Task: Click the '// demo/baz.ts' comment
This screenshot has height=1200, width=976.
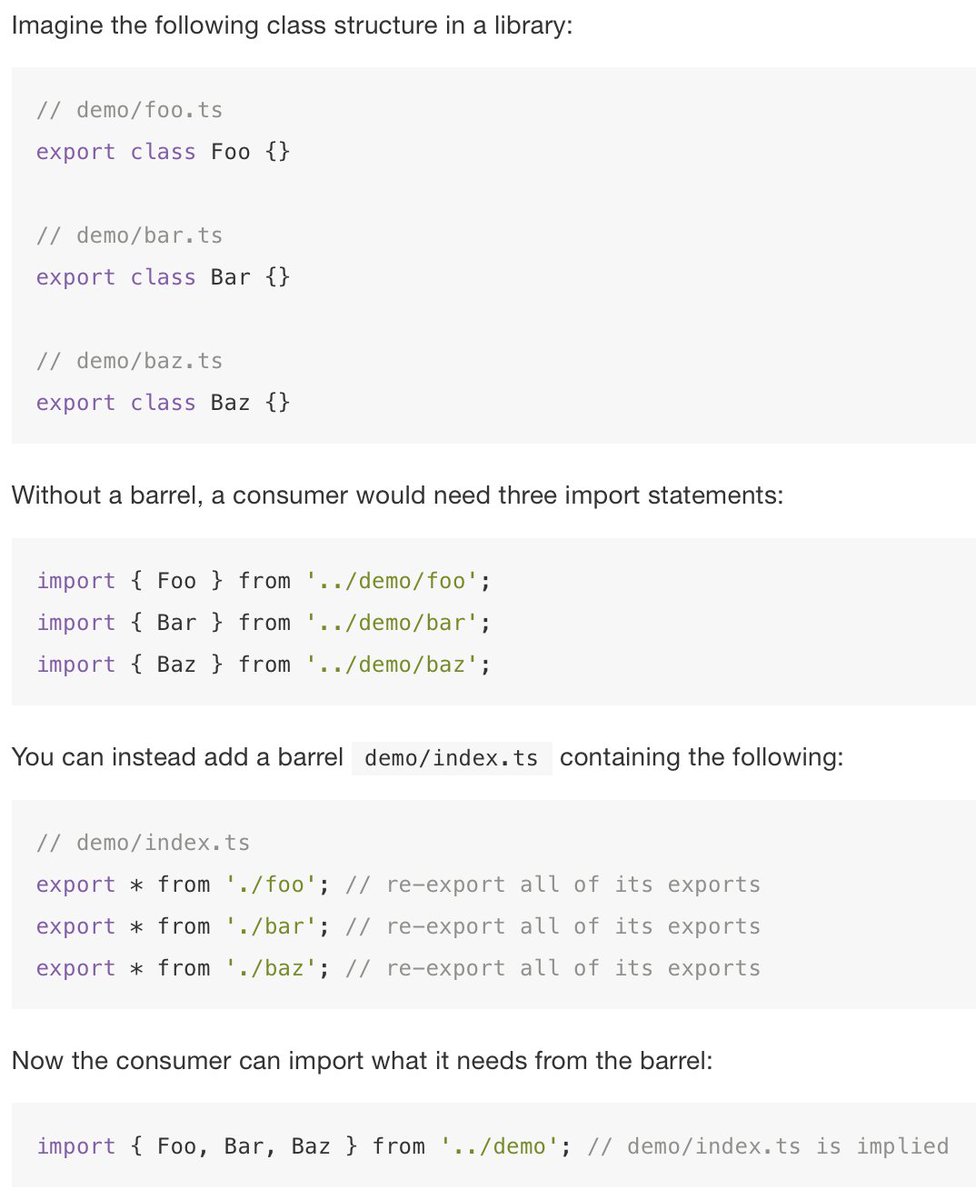Action: [129, 360]
